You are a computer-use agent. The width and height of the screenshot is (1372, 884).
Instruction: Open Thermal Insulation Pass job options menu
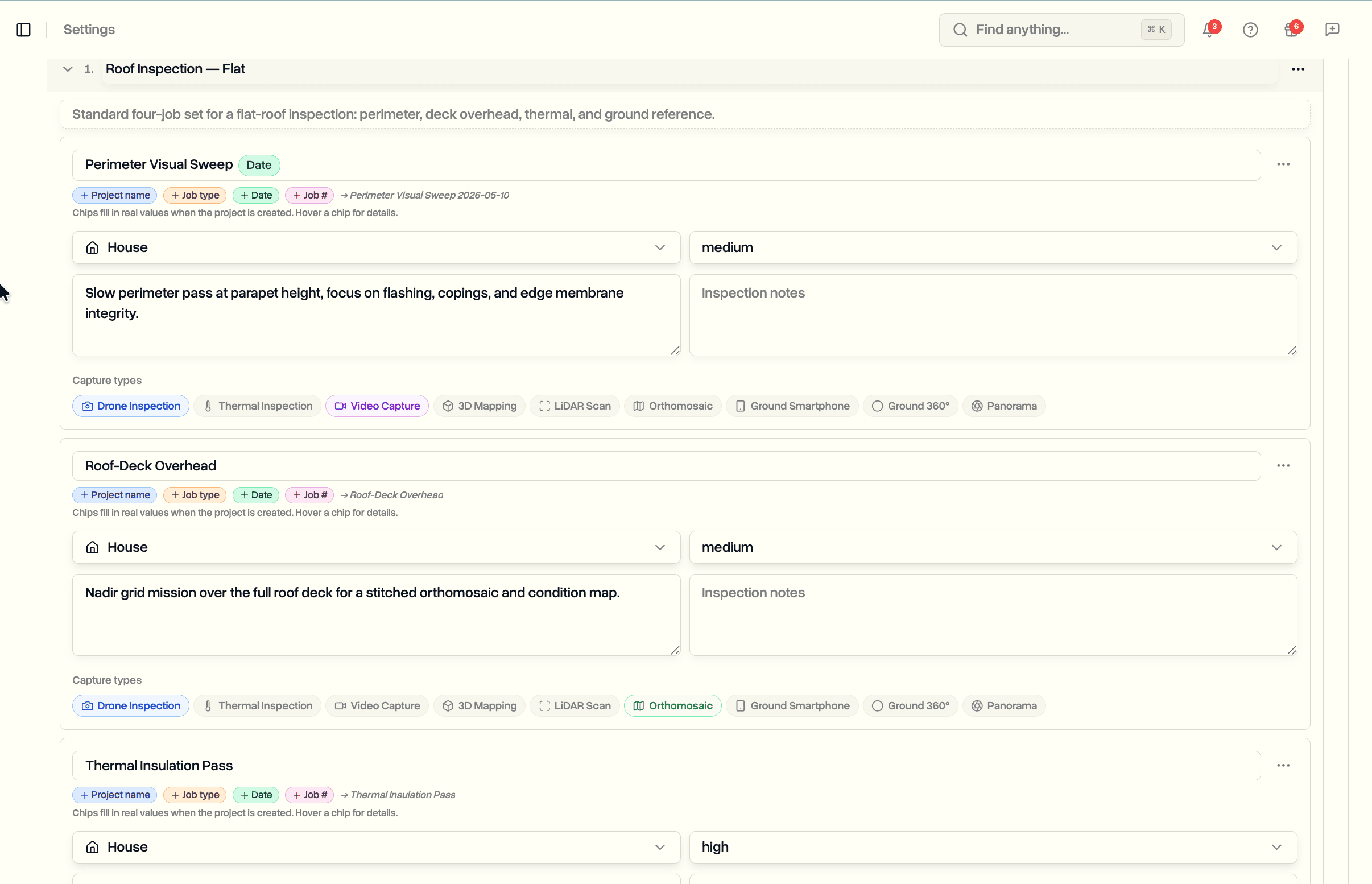(x=1284, y=765)
